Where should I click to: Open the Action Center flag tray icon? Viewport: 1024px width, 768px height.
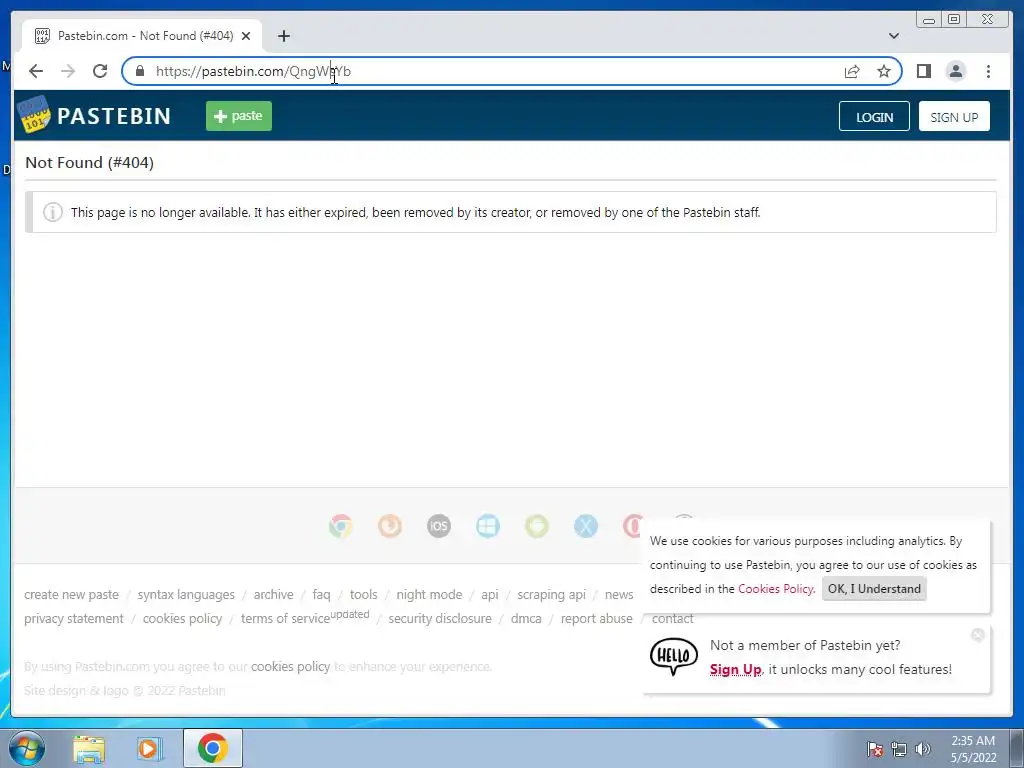click(x=874, y=748)
